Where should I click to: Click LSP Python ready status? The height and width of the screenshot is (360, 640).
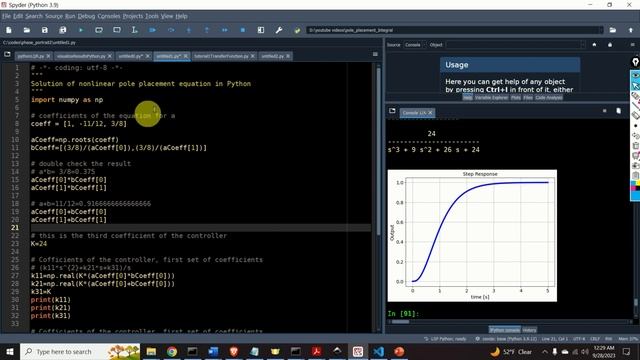click(445, 339)
